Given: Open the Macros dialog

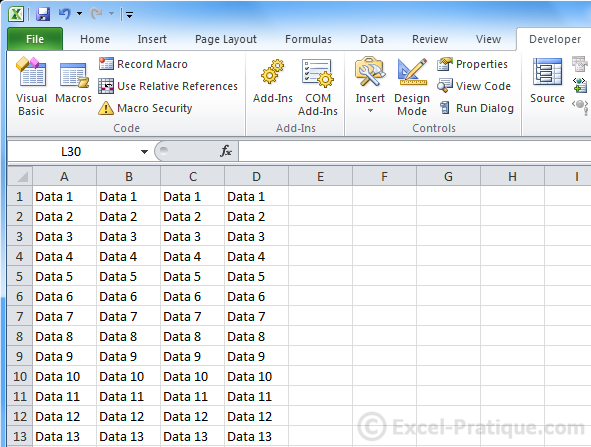Looking at the screenshot, I should pyautogui.click(x=73, y=83).
